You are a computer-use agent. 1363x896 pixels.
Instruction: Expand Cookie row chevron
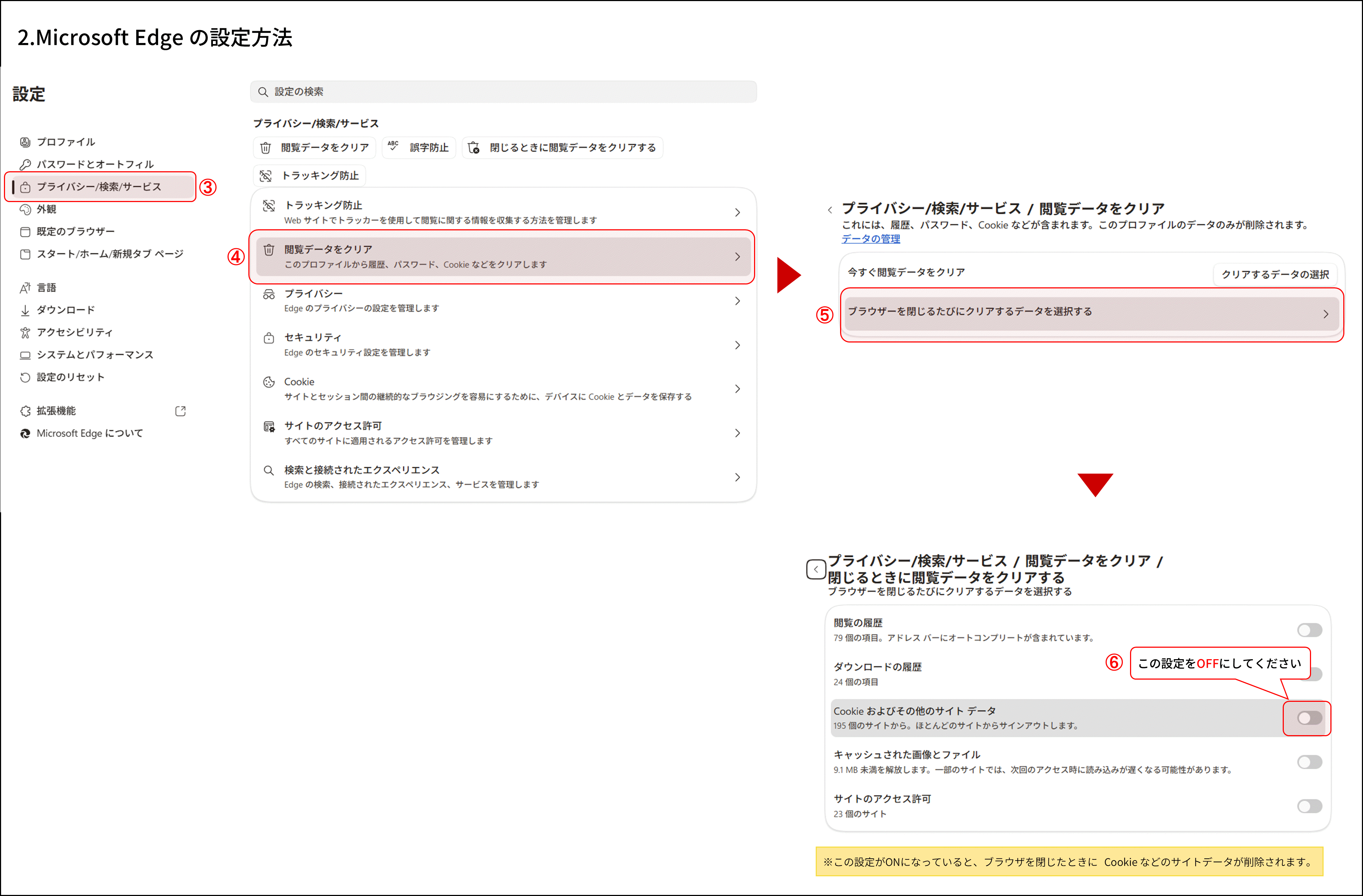(738, 389)
